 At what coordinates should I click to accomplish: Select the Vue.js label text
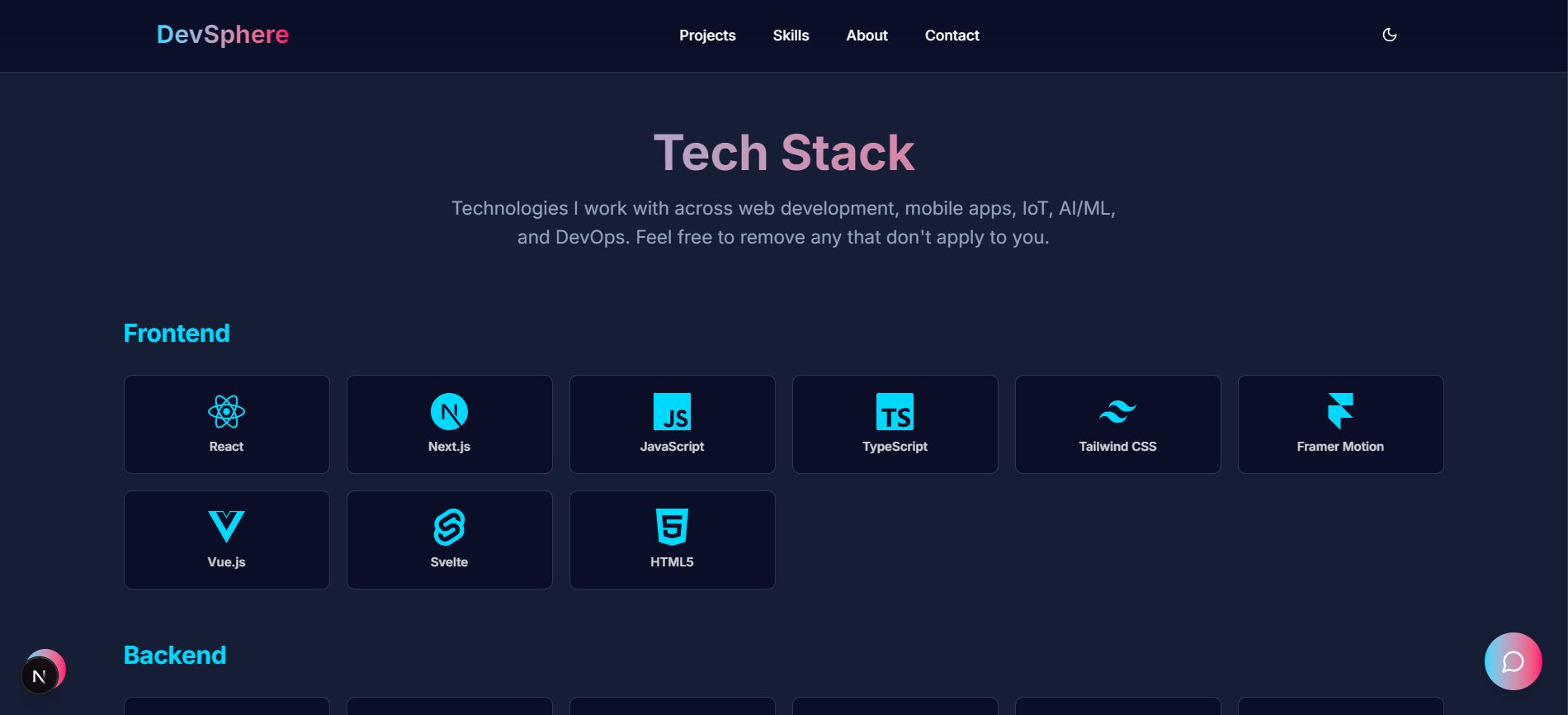click(226, 562)
